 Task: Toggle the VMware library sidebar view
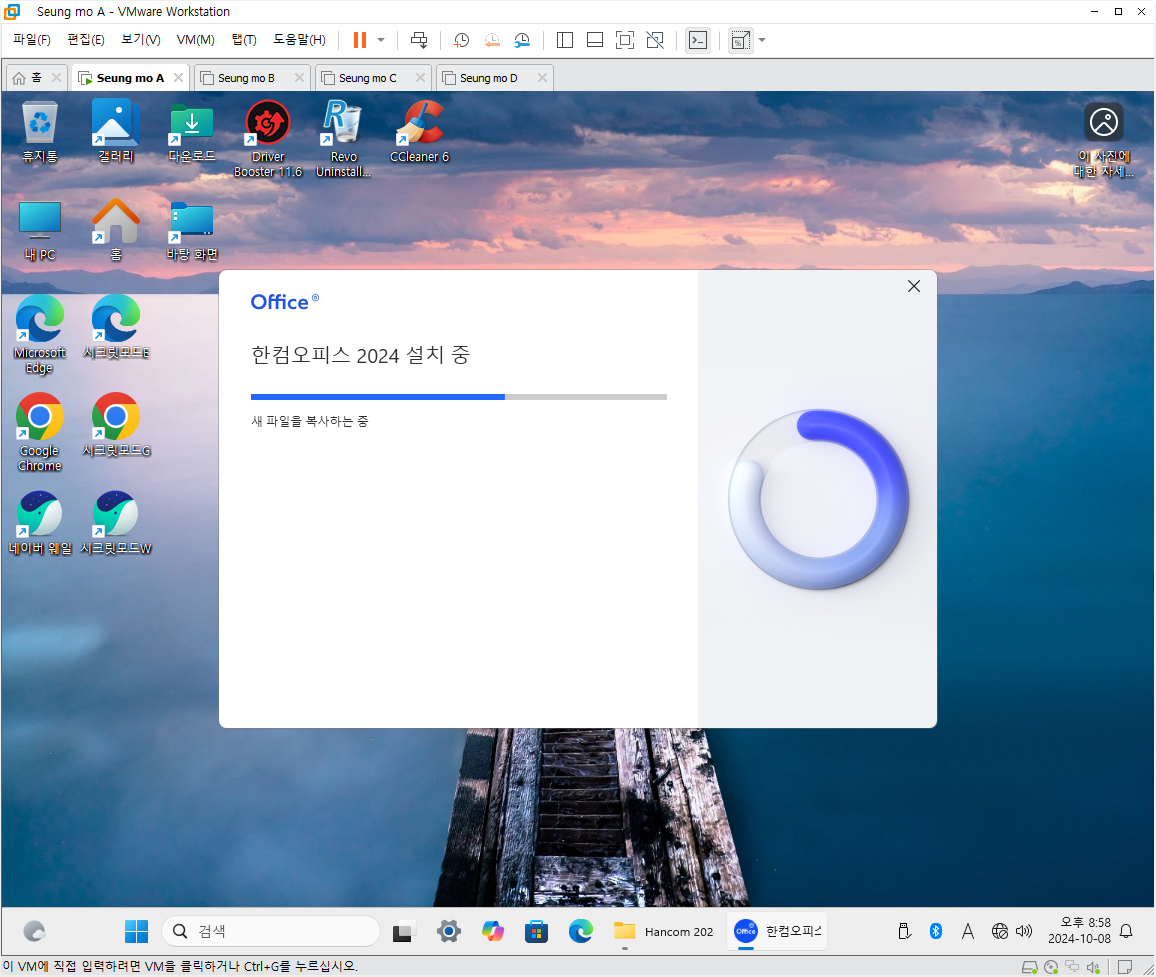point(565,40)
